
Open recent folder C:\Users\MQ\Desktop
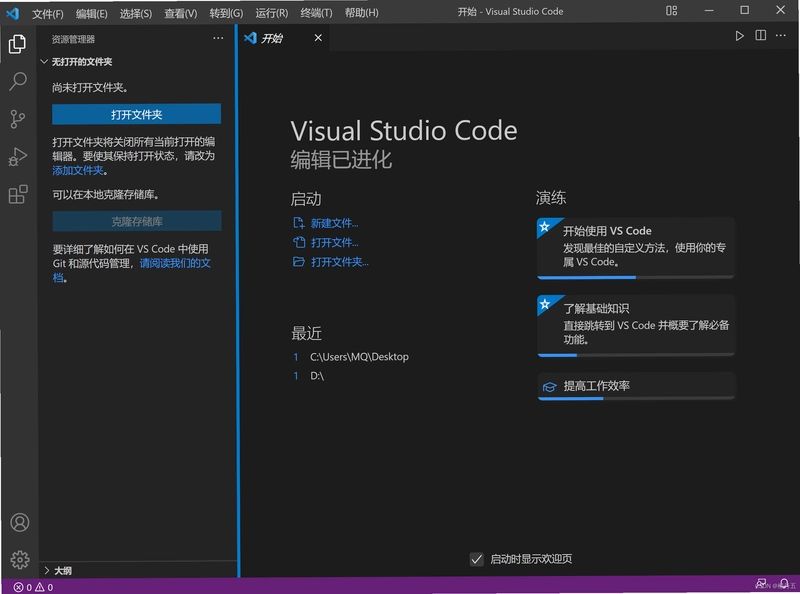pyautogui.click(x=359, y=357)
